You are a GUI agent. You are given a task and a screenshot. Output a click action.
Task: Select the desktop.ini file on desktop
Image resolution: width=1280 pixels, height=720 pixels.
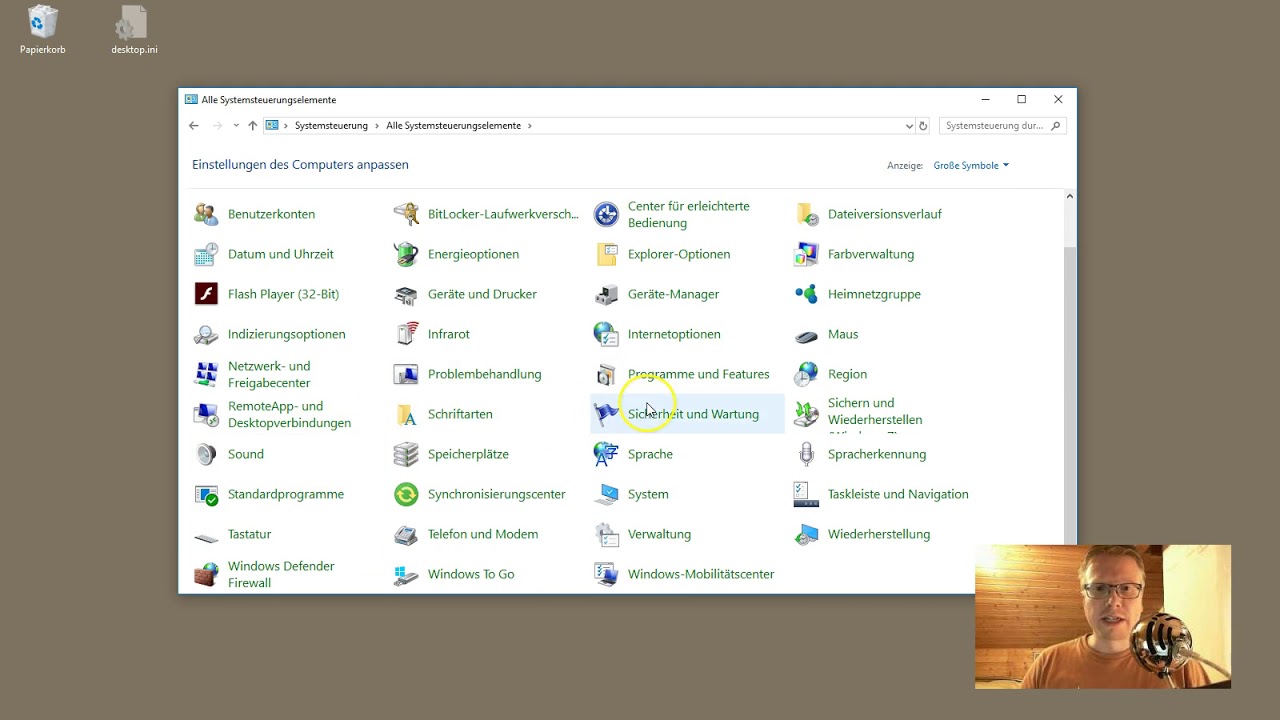134,30
